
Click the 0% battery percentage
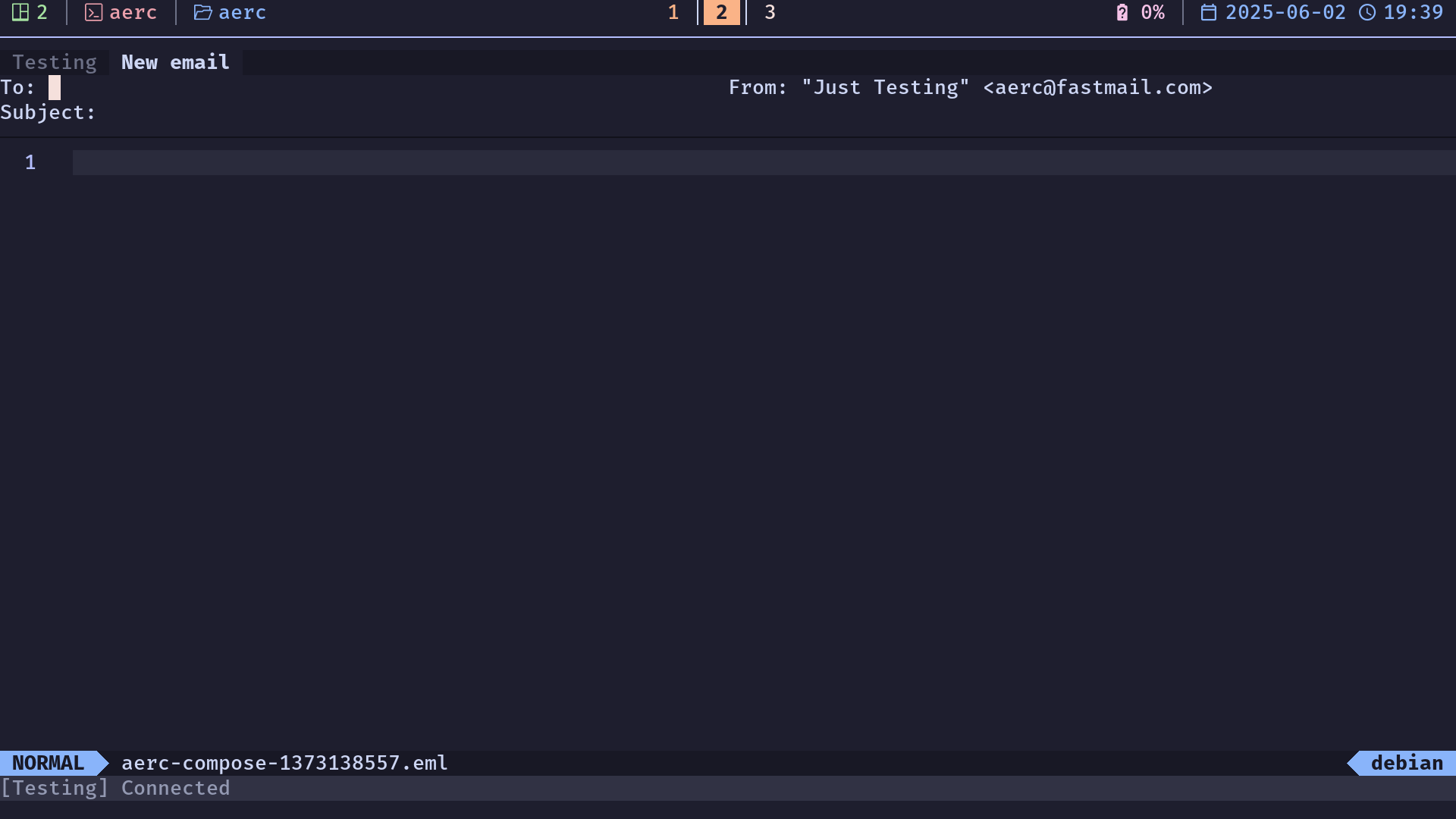click(x=1153, y=12)
